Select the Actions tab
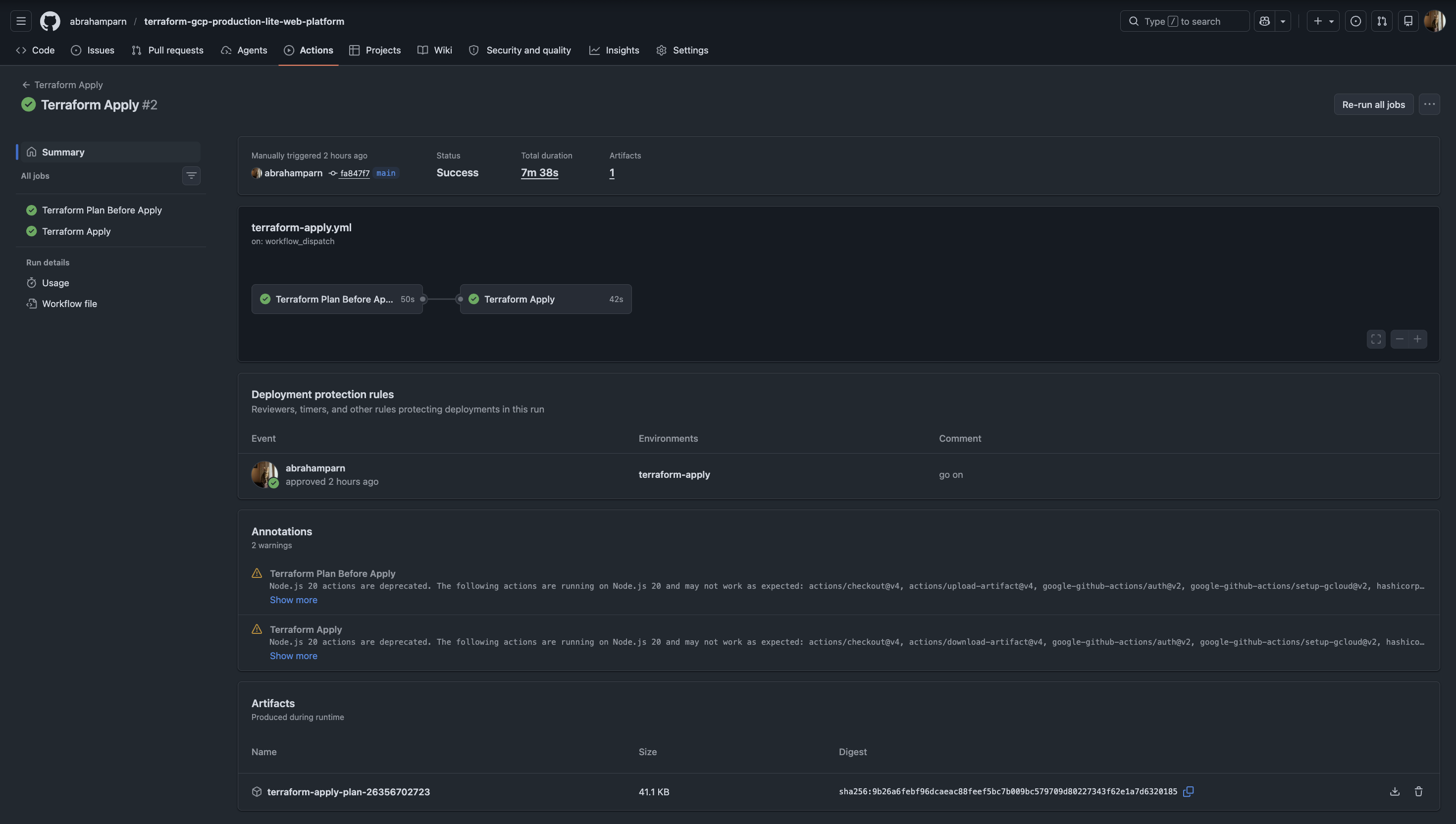Image resolution: width=1456 pixels, height=824 pixels. click(309, 51)
